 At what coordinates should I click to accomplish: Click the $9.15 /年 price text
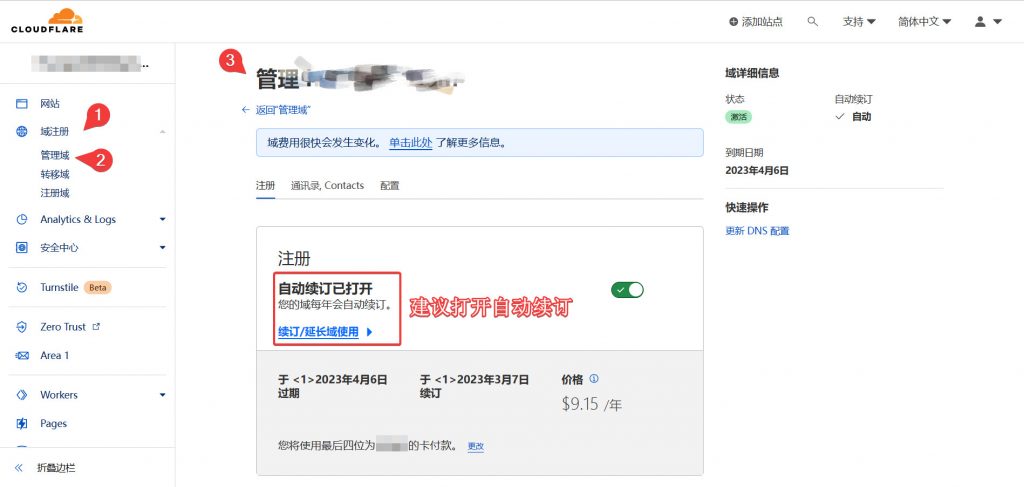592,404
